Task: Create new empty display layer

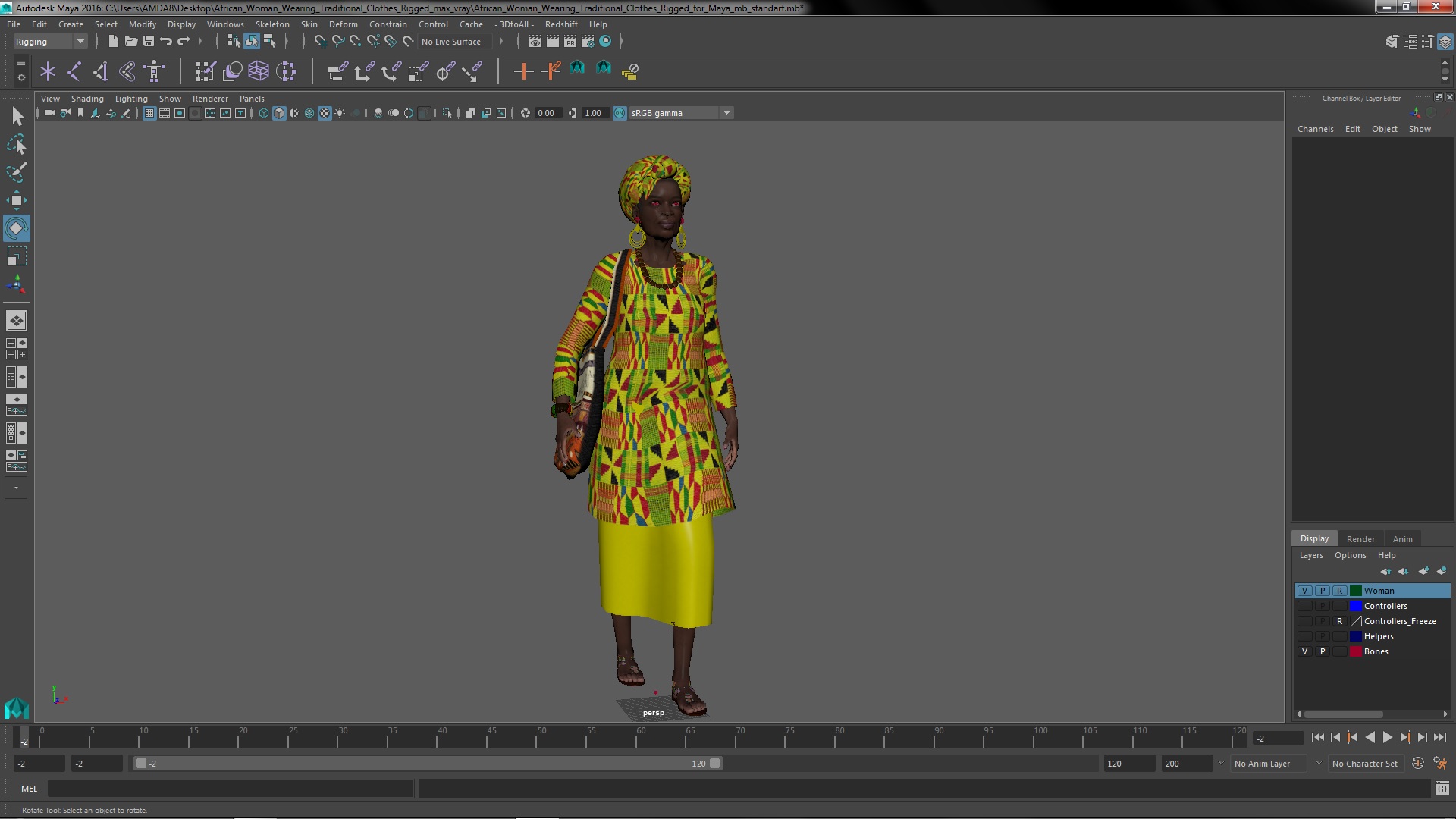Action: 1423,571
